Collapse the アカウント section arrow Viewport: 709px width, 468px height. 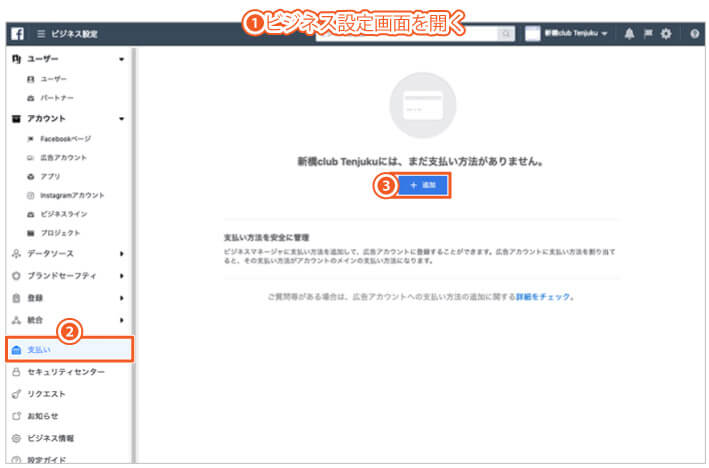(121, 119)
